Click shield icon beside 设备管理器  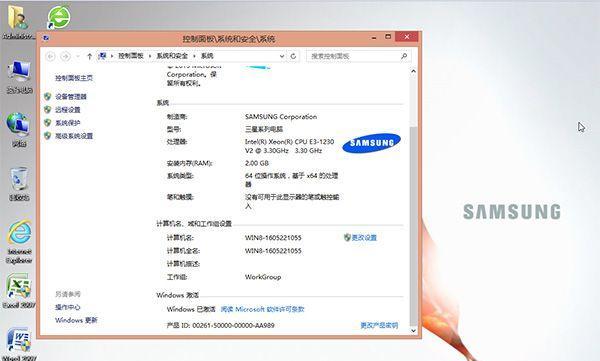(x=47, y=96)
